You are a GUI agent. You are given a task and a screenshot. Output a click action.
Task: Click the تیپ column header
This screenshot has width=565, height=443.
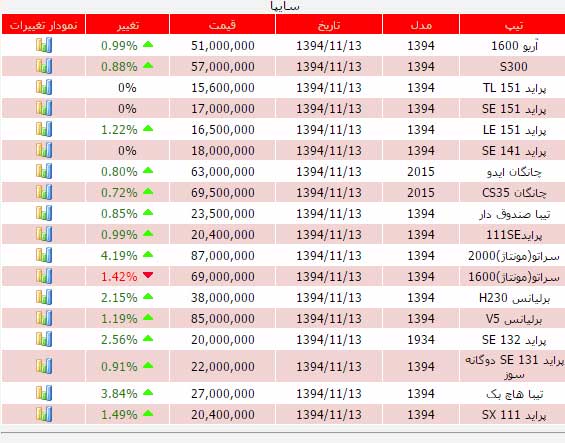coord(512,25)
